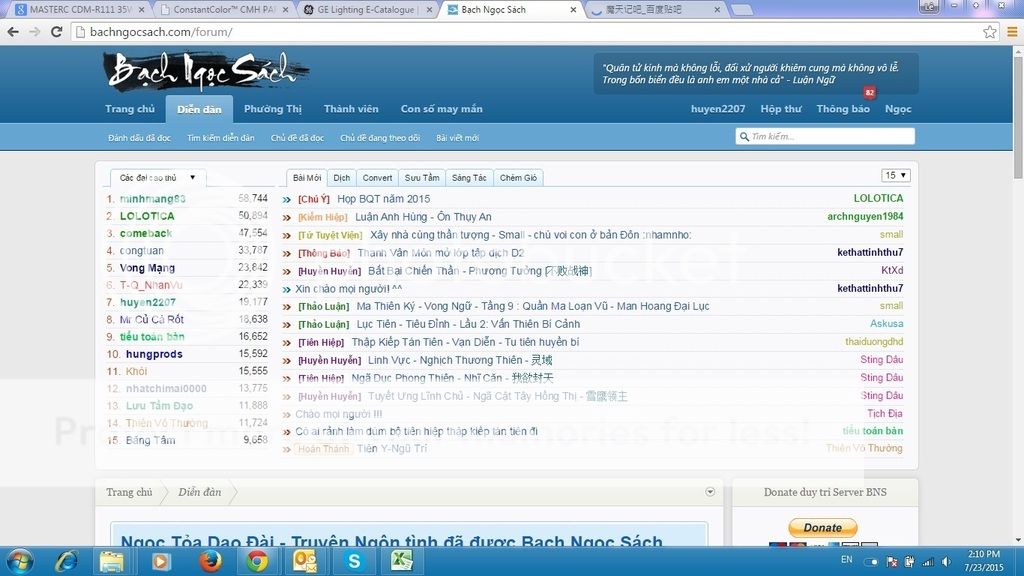The image size is (1024, 576).
Task: Open File Explorer taskbar icon
Action: (x=112, y=562)
